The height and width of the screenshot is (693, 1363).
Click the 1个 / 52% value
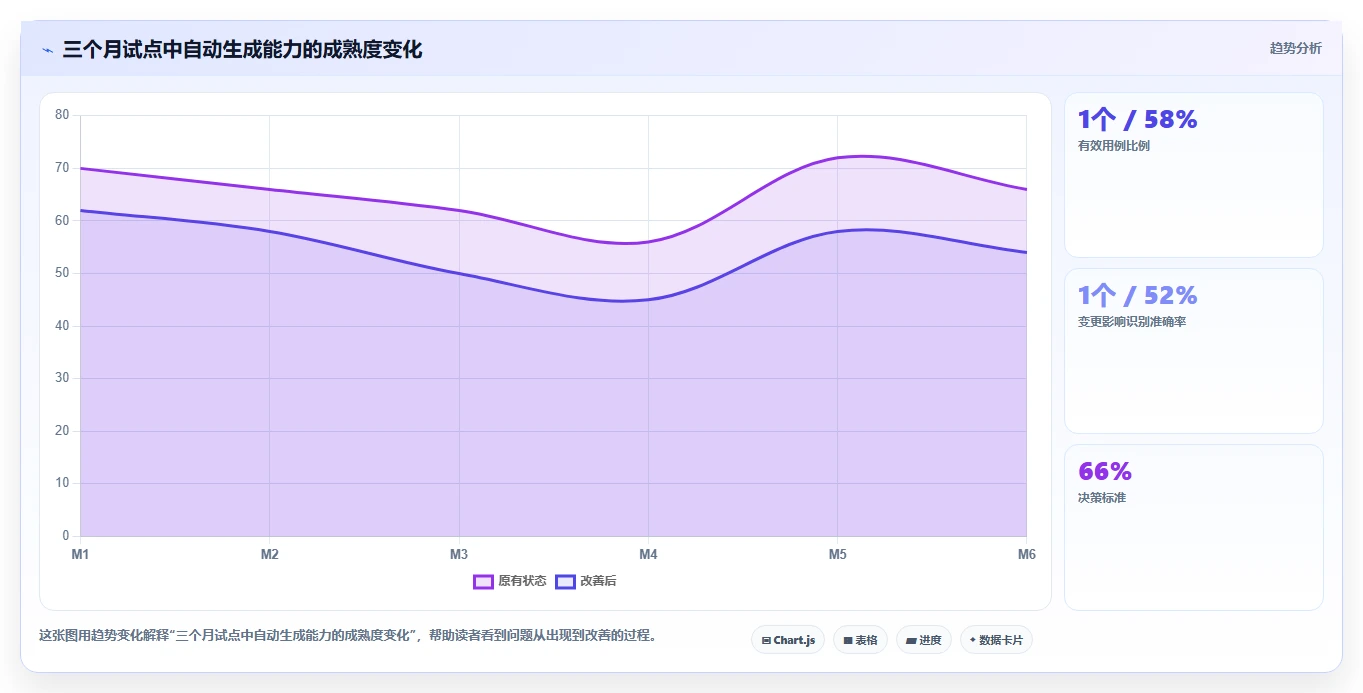1137,296
